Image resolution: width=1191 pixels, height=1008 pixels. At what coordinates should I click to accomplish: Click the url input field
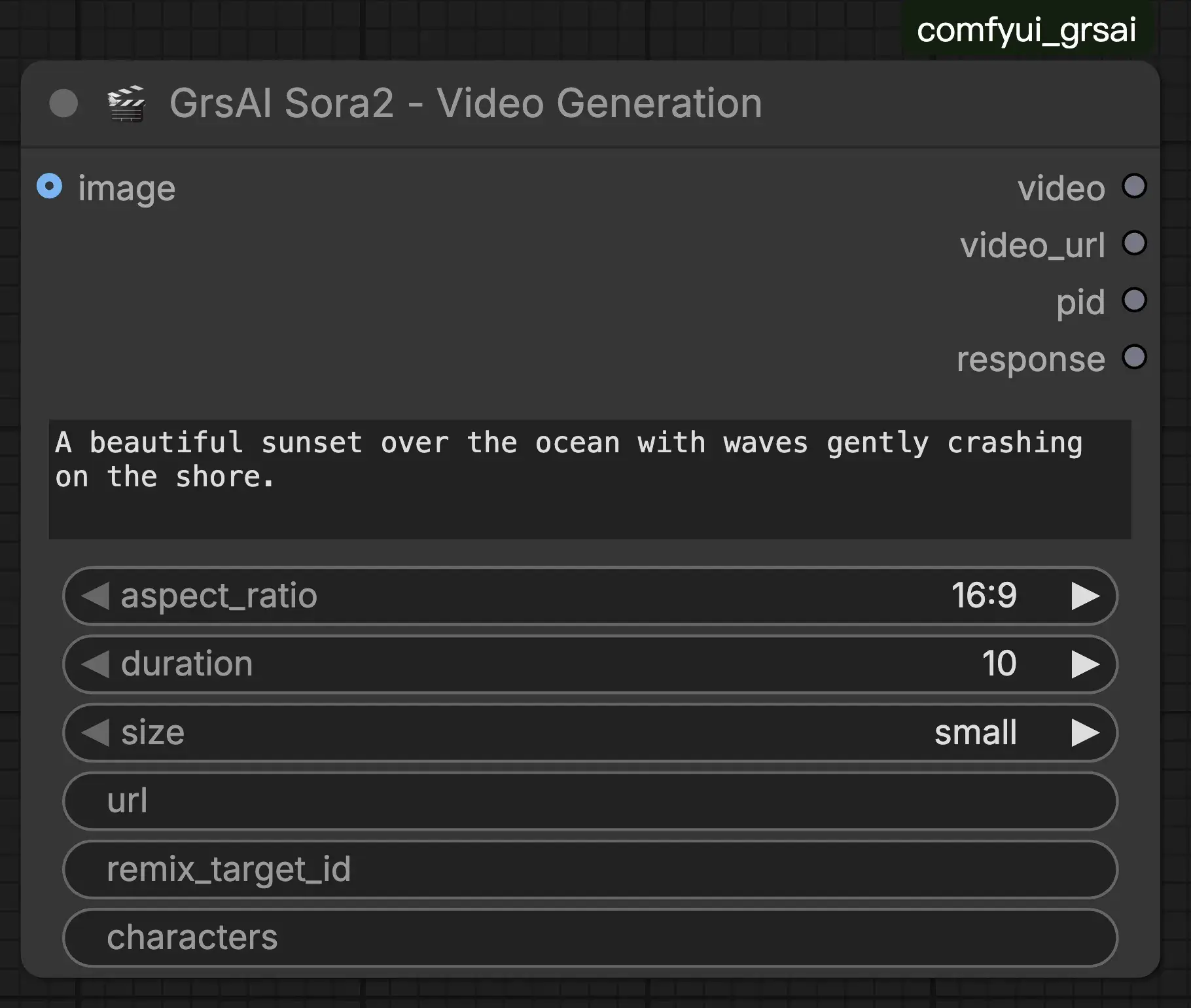589,801
